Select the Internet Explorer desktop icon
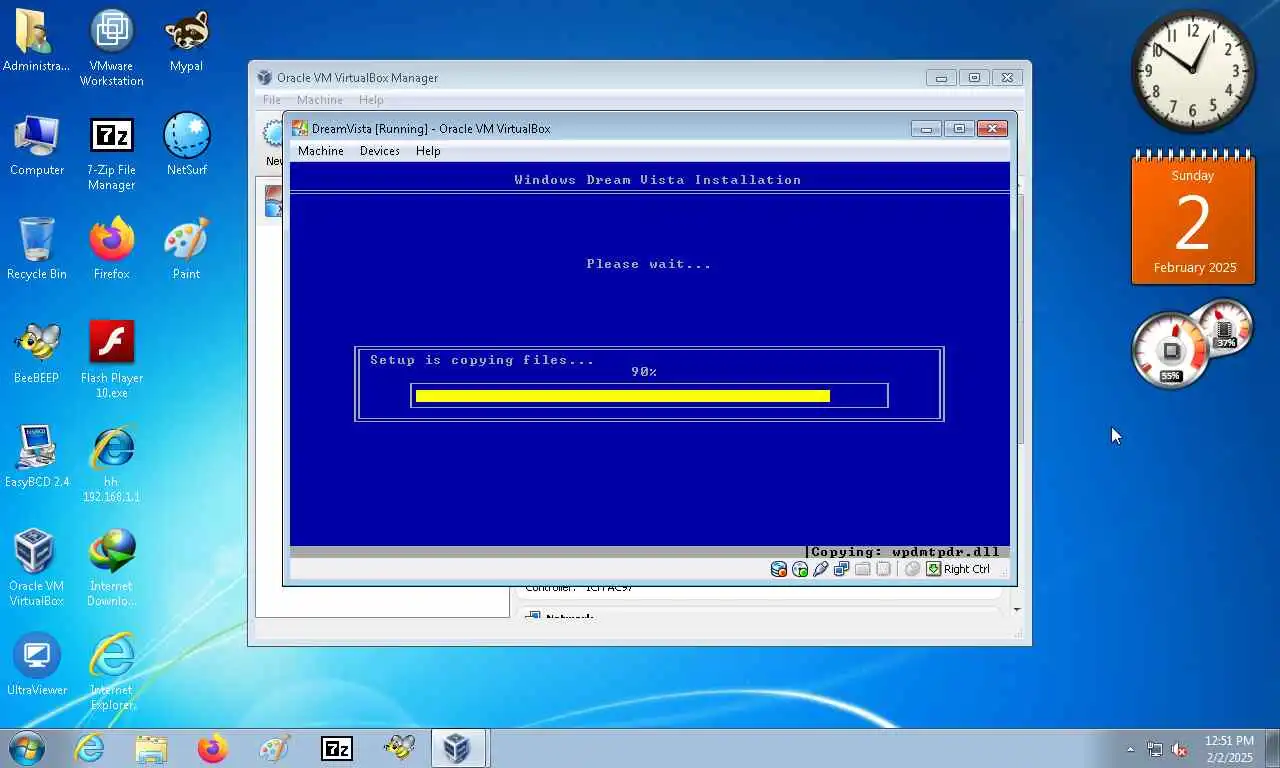Viewport: 1280px width, 768px height. click(x=112, y=672)
